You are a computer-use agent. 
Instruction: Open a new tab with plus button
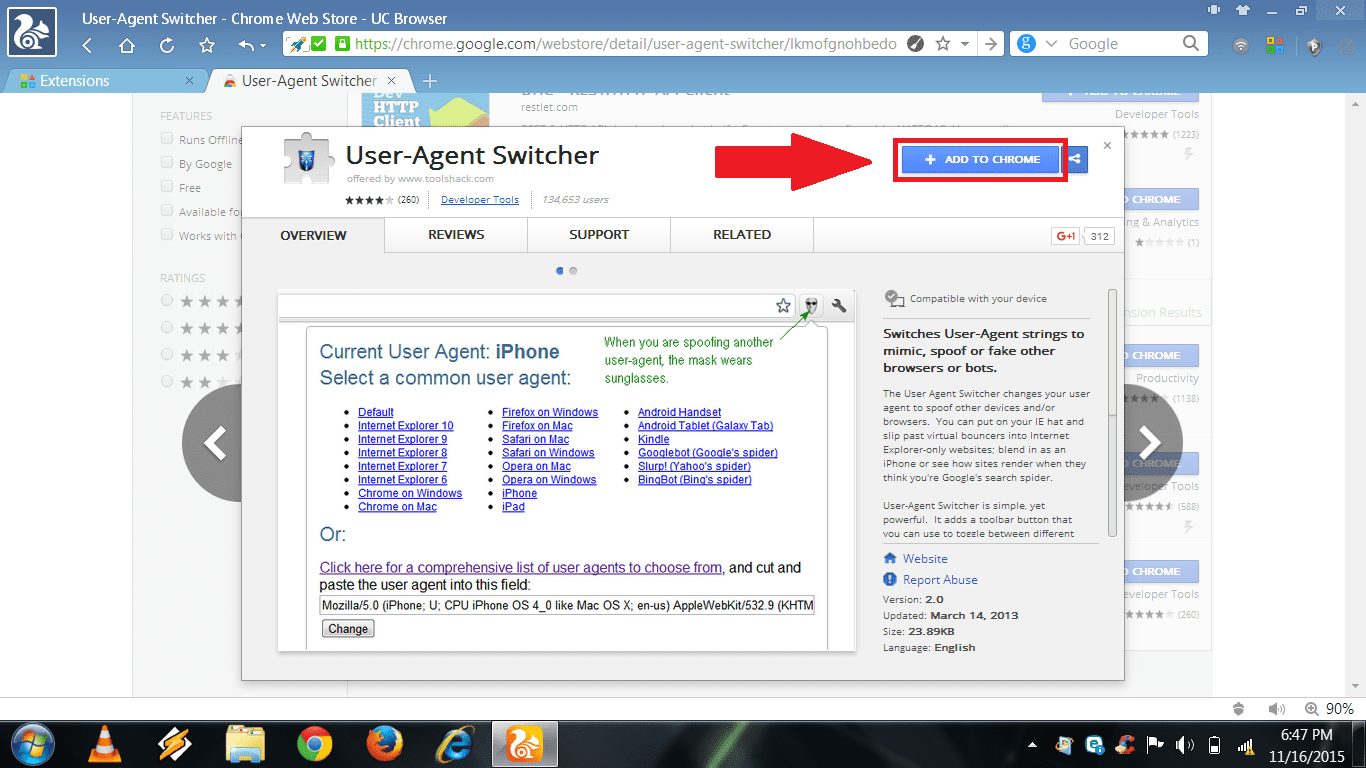430,81
